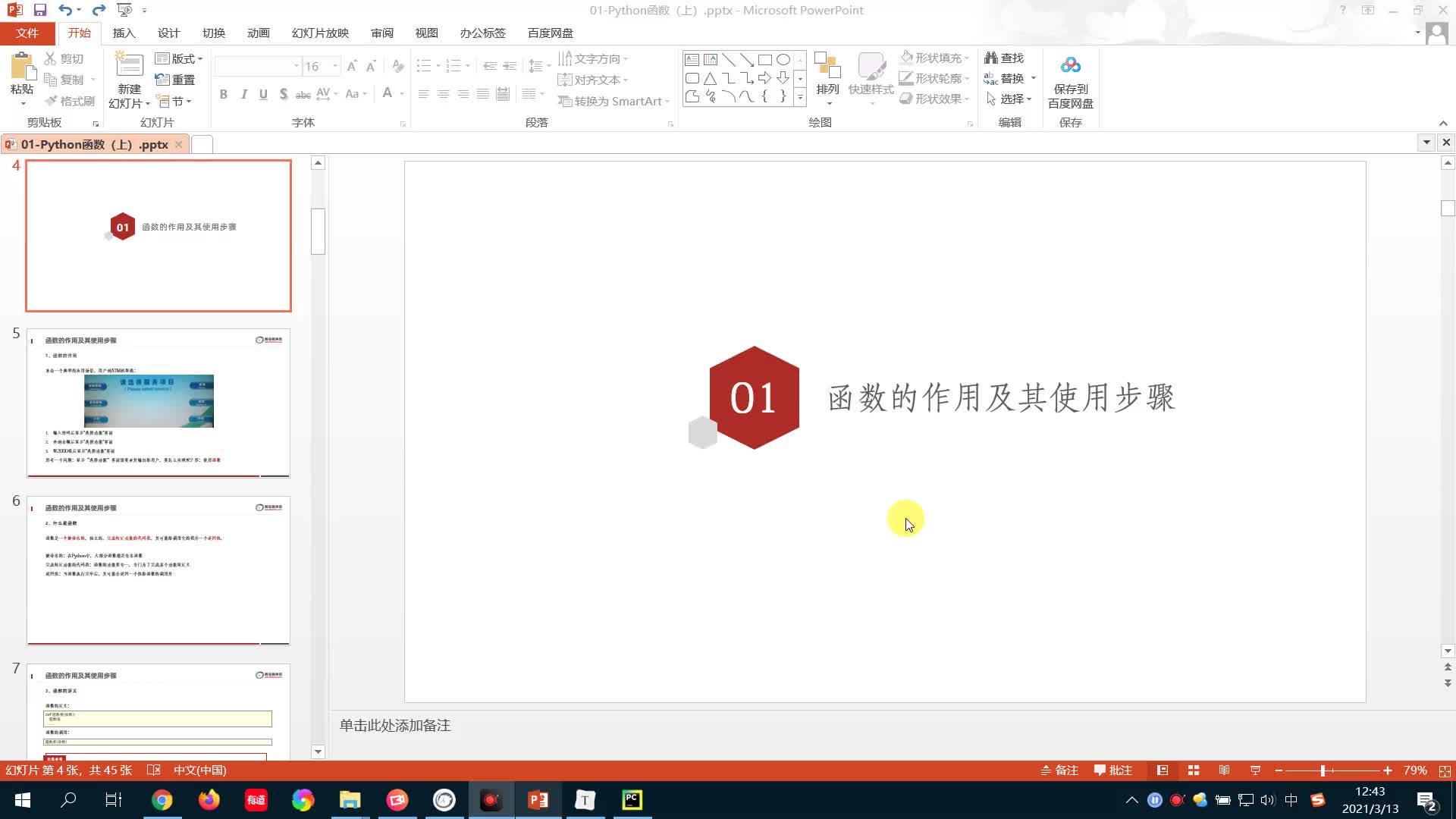Click zoom in plus button
This screenshot has width=1456, height=819.
tap(1387, 770)
